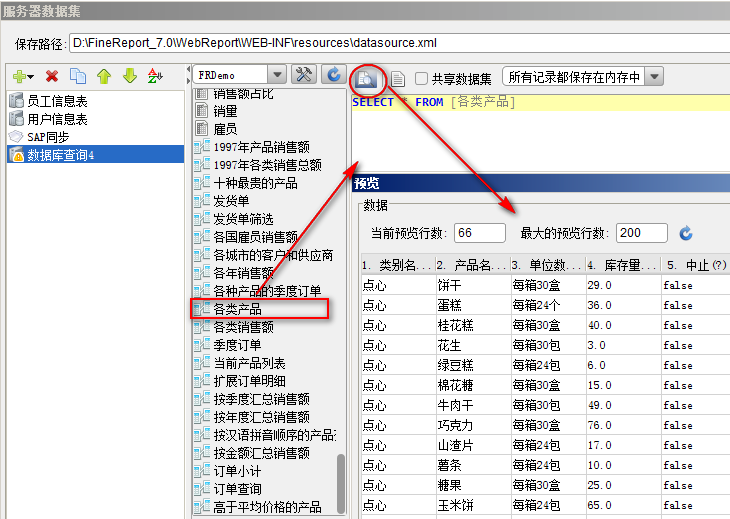Select table 销量 in list
This screenshot has width=730, height=519.
[x=265, y=111]
